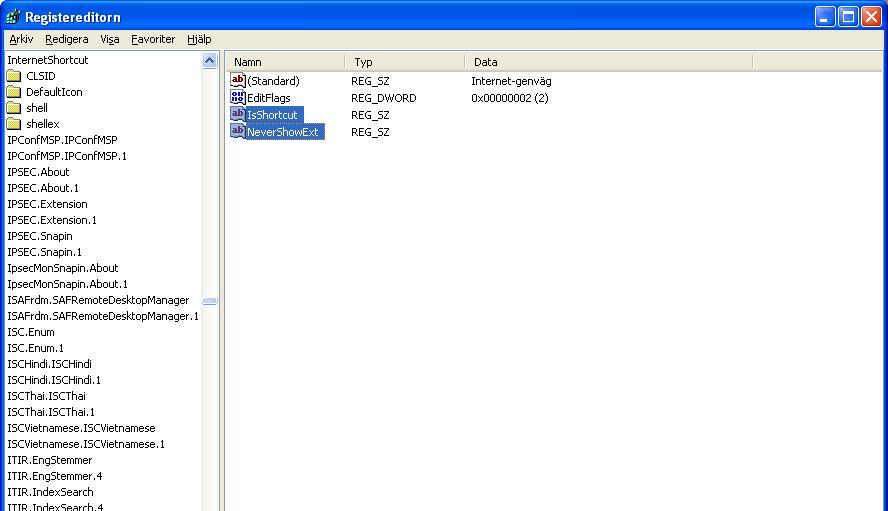Sort values by the Data column header
Viewport: 888px width, 511px height.
pos(609,62)
